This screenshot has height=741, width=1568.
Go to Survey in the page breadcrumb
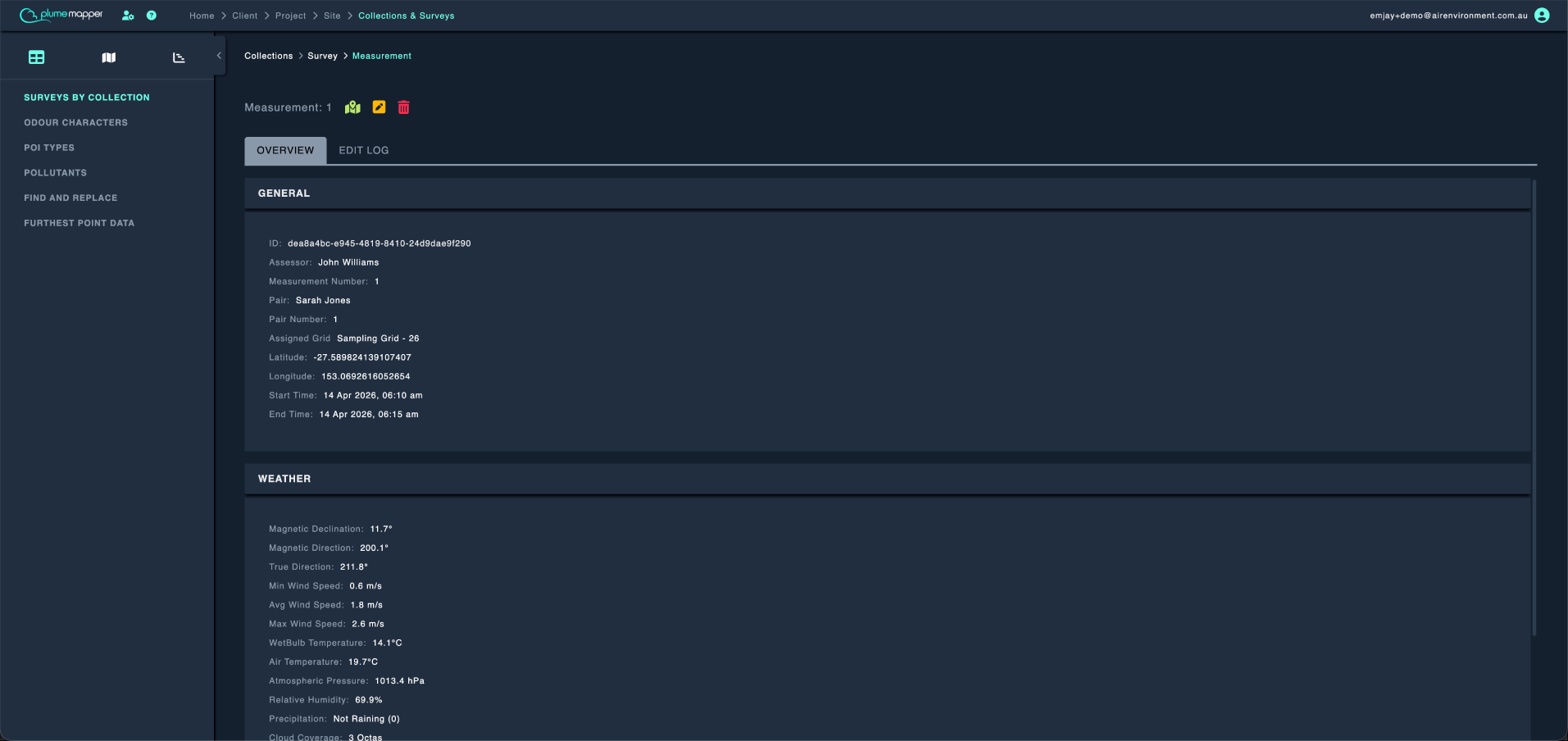323,56
